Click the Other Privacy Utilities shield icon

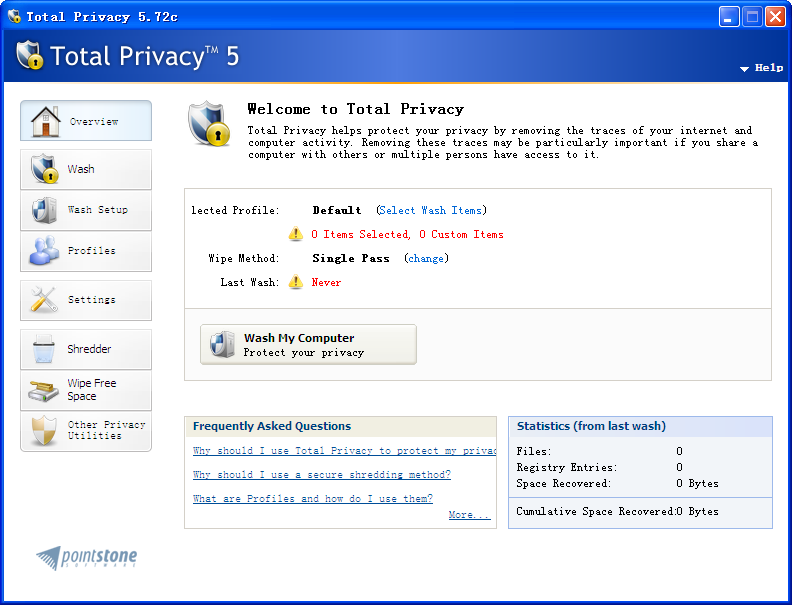(44, 431)
